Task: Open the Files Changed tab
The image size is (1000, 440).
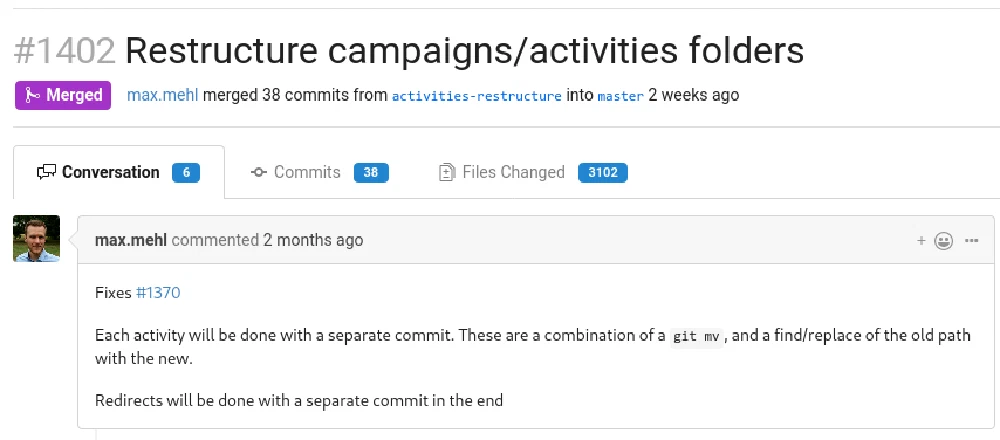Action: 513,173
